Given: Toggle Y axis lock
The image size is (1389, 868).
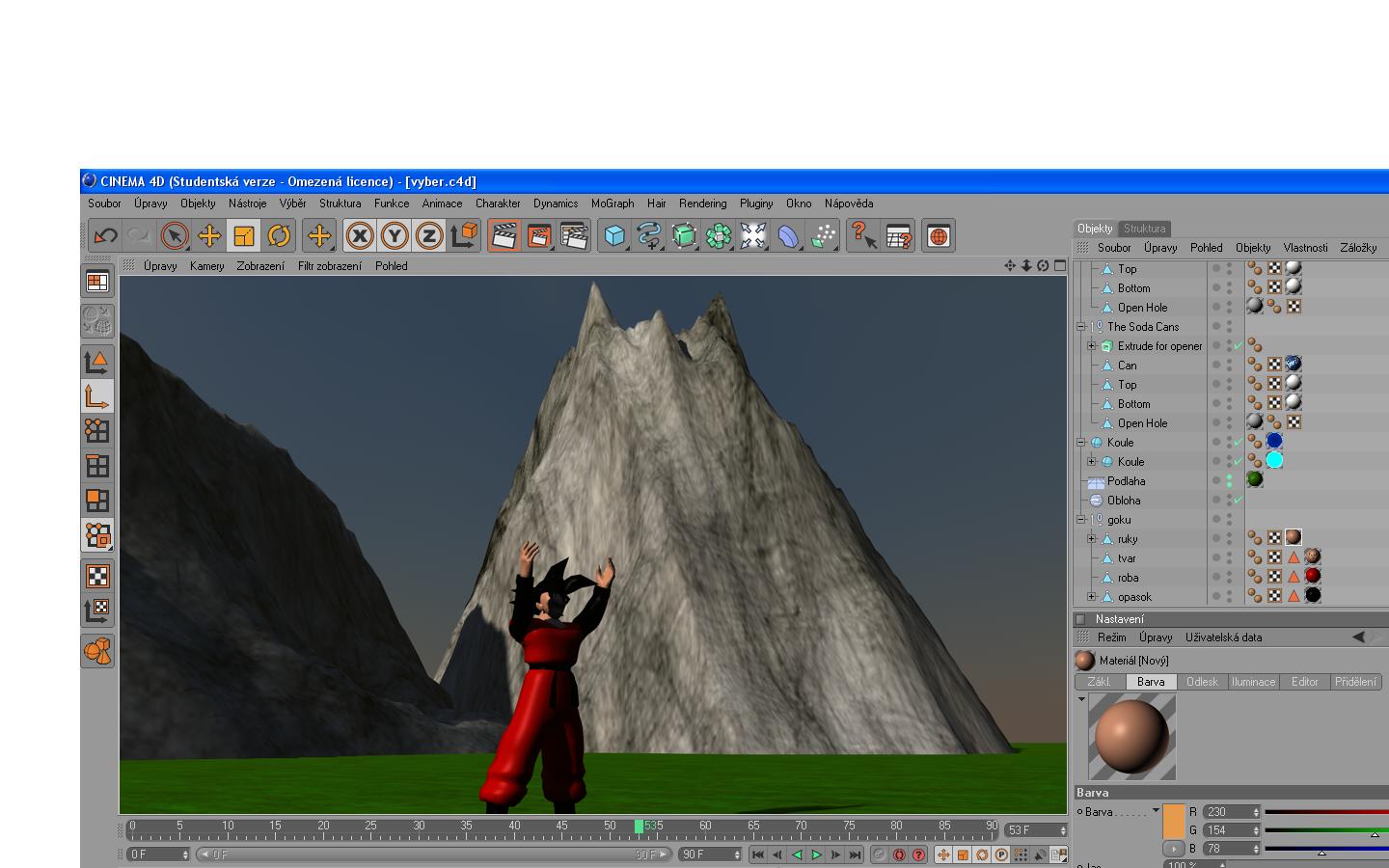Looking at the screenshot, I should pos(395,235).
